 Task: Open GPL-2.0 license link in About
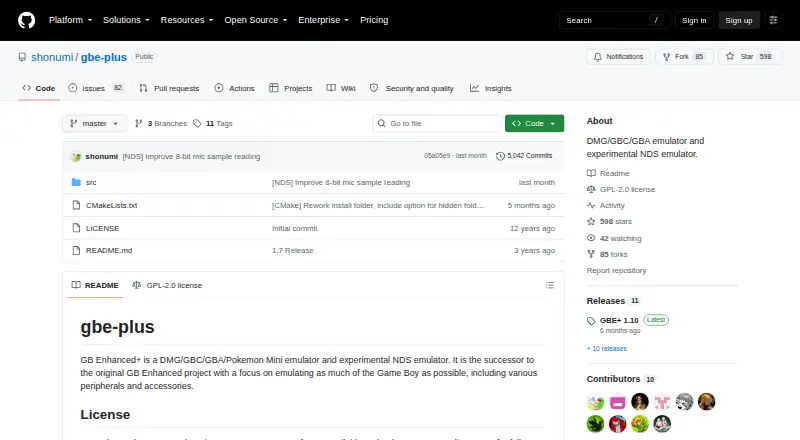pyautogui.click(x=621, y=189)
